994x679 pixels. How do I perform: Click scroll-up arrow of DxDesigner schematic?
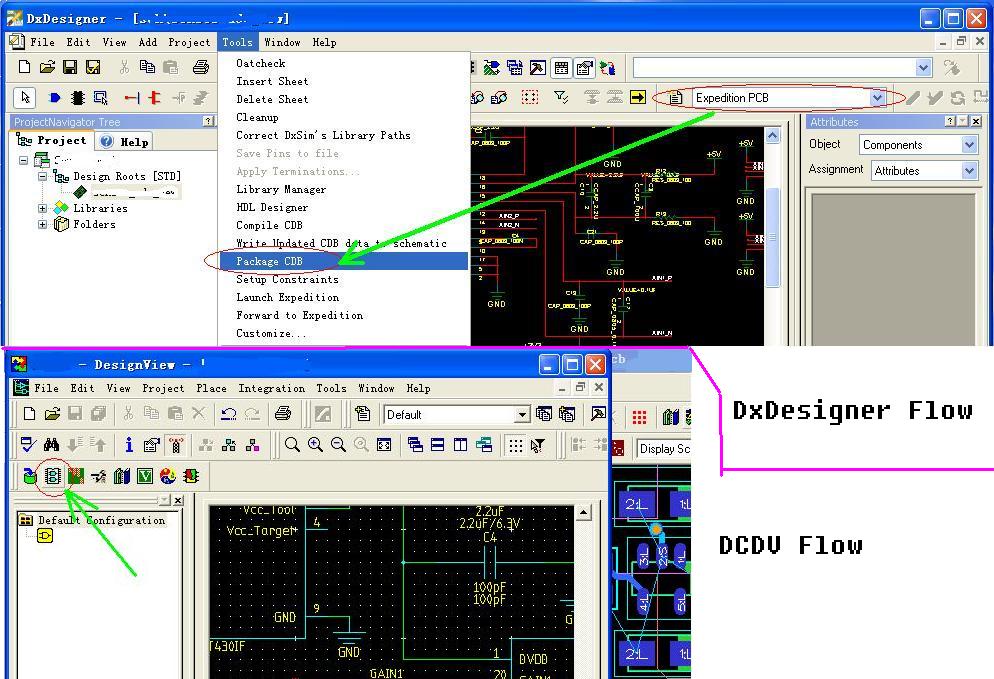click(772, 135)
